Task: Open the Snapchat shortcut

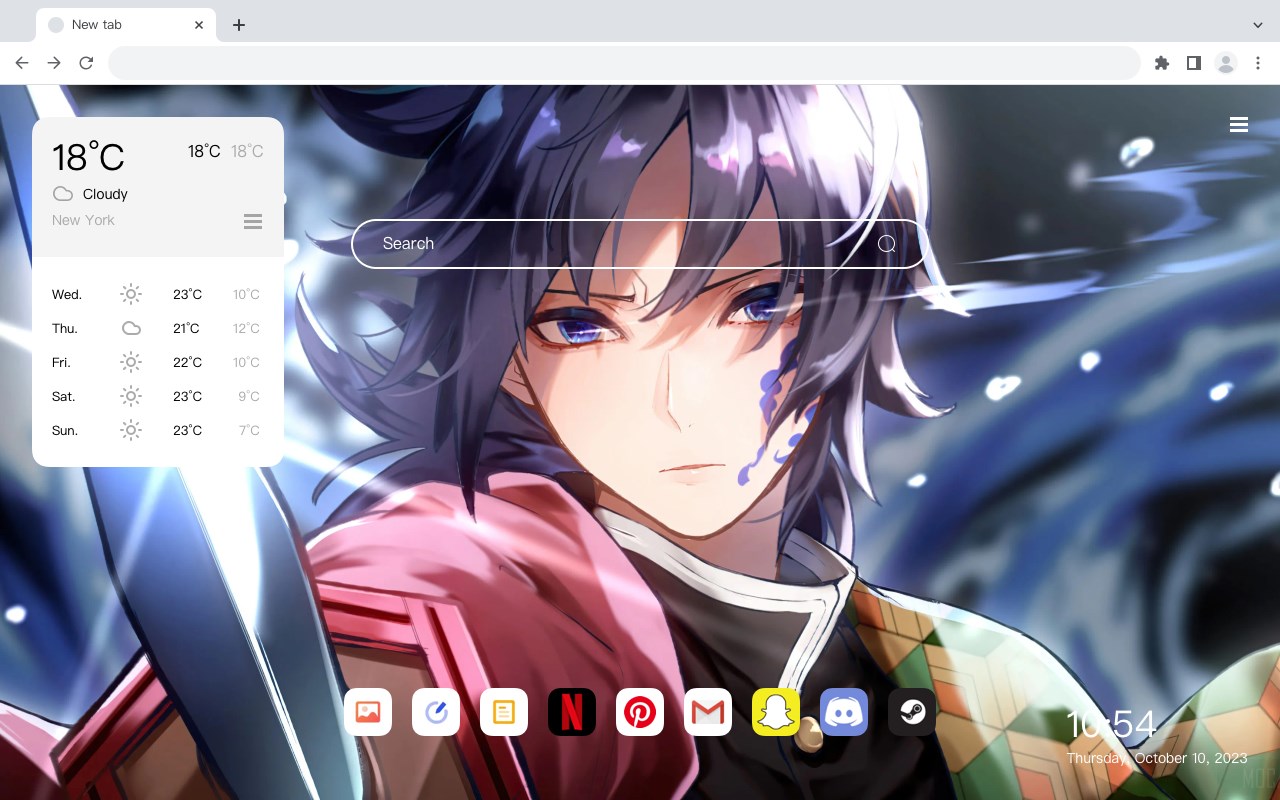Action: (x=776, y=712)
